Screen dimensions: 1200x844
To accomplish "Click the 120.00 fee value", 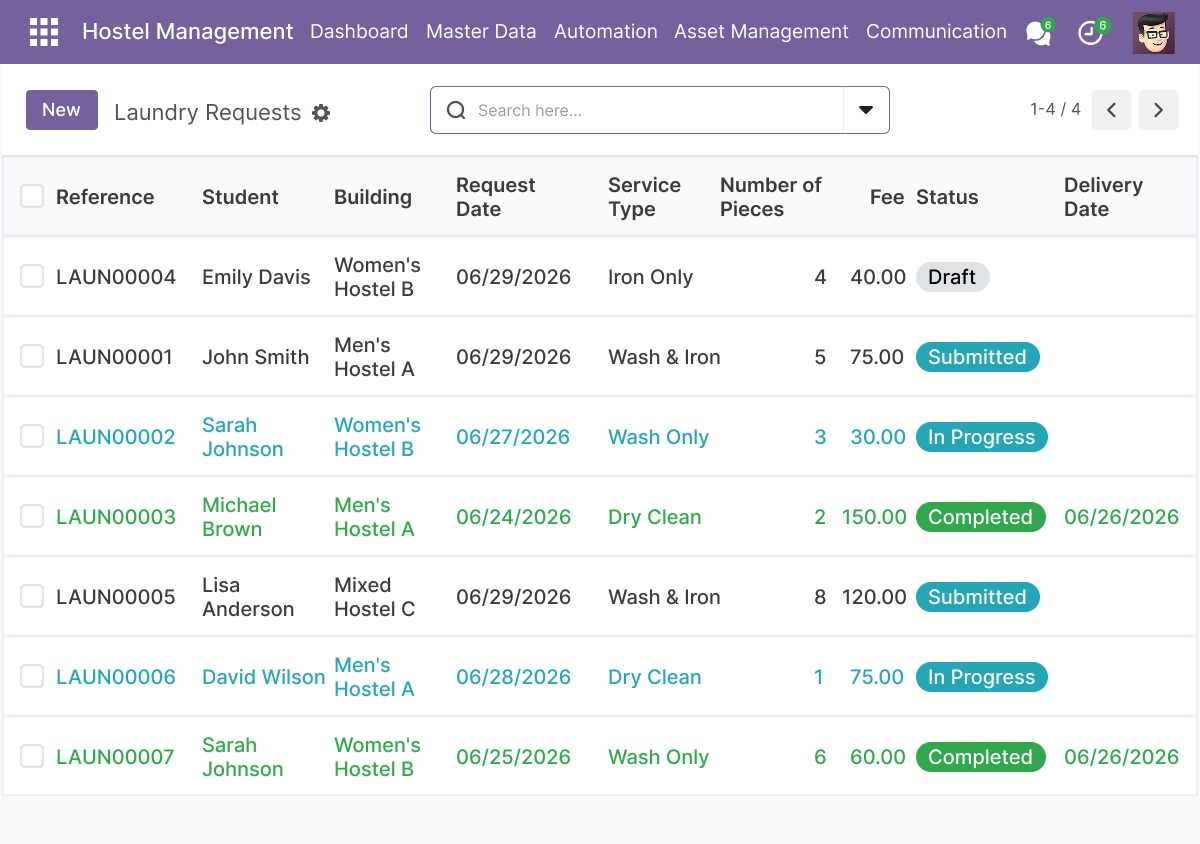I will pyautogui.click(x=874, y=597).
